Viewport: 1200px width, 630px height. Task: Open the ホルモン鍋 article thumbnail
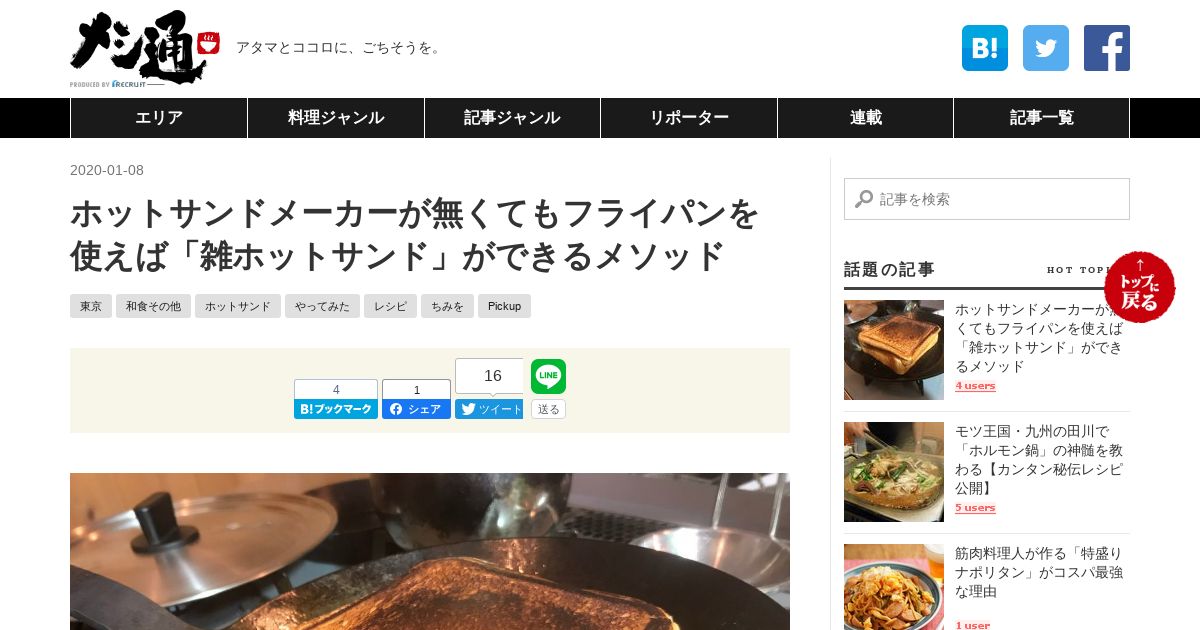894,472
